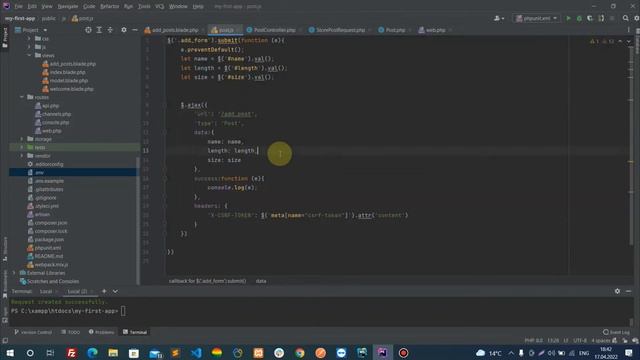Open the Tools menu
The width and height of the screenshot is (640, 360).
tap(144, 7)
